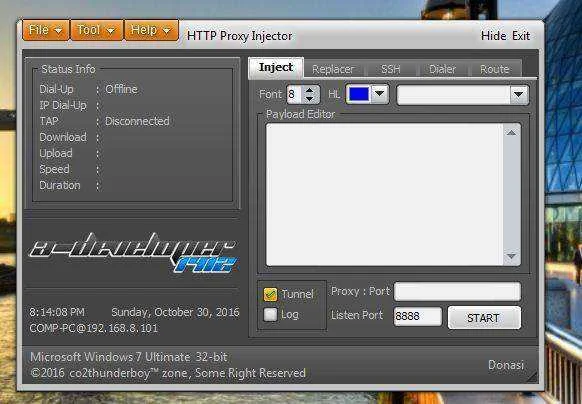Screen dimensions: 582x404
Task: Click the Listen Port field showing 8888
Action: (418, 316)
